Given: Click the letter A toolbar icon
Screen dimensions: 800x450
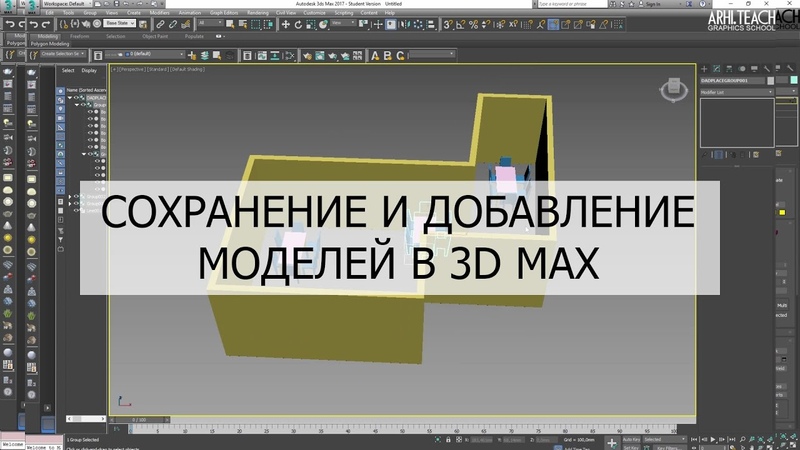Looking at the screenshot, I should (376, 56).
